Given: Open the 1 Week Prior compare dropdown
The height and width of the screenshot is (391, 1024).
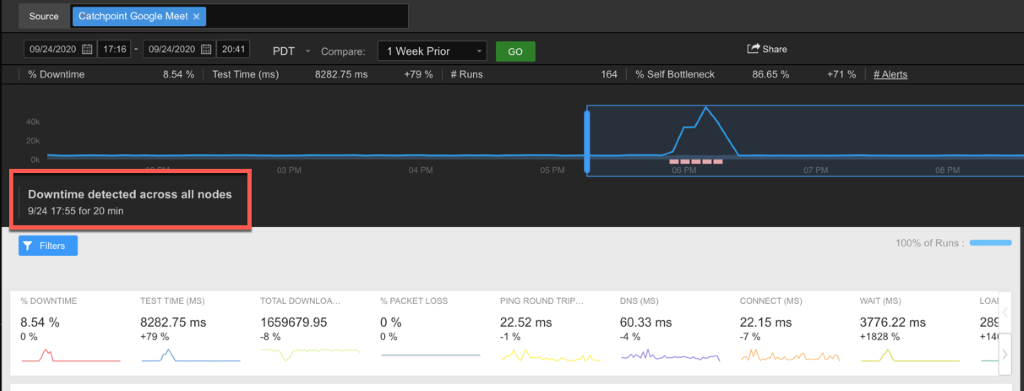Looking at the screenshot, I should click(433, 50).
